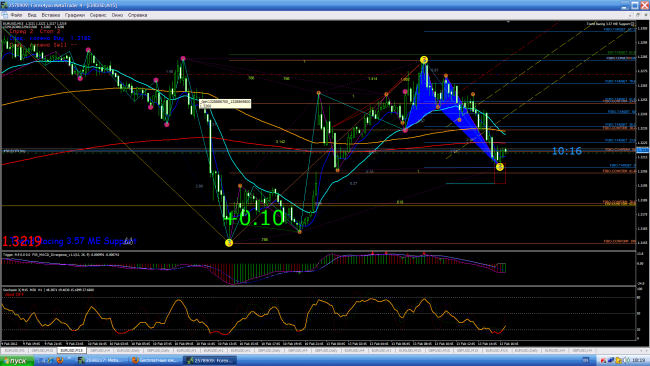
Task: Click the chart tabs right scroll arrow
Action: pos(647,350)
